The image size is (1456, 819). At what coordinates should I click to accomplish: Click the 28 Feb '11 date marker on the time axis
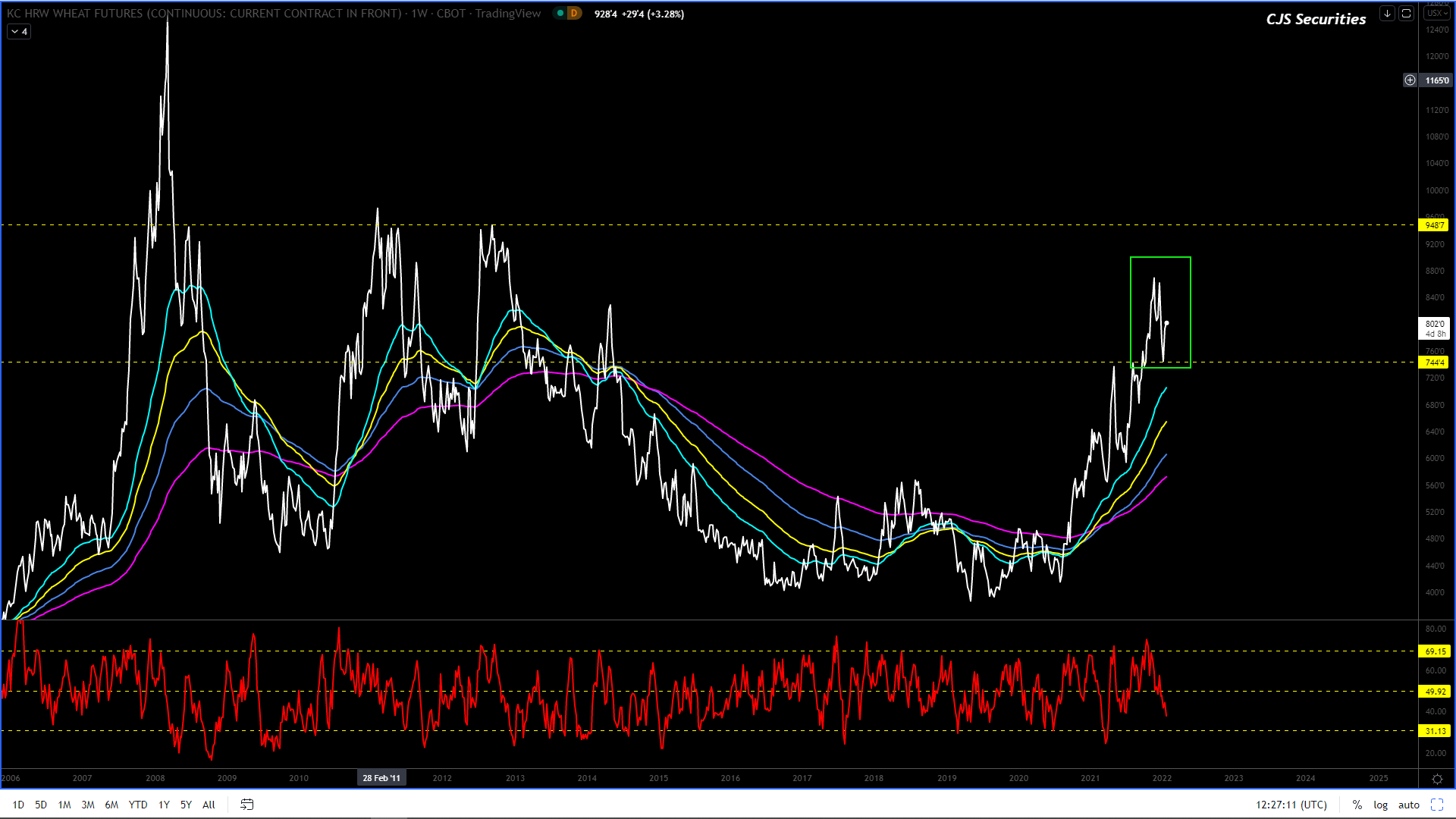[x=381, y=778]
